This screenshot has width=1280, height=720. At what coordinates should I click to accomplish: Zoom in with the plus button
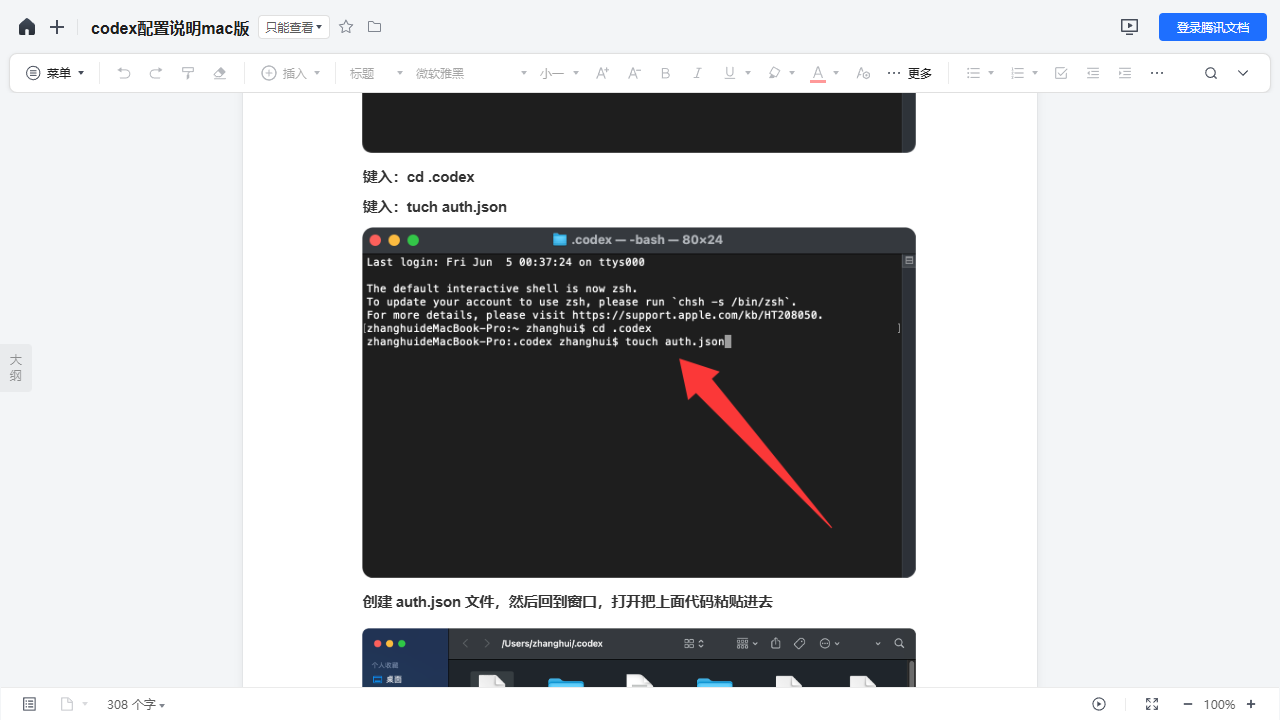[x=1251, y=704]
